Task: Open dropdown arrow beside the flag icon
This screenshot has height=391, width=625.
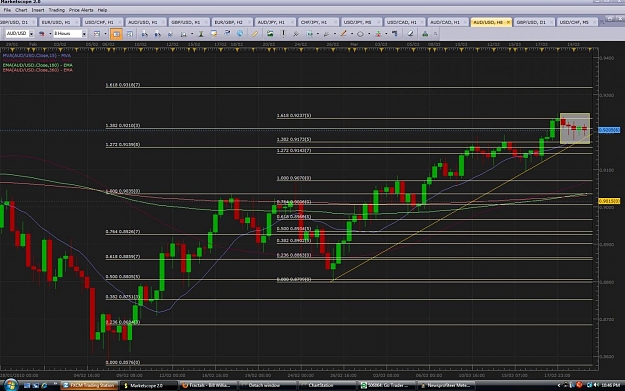Action: (x=50, y=34)
